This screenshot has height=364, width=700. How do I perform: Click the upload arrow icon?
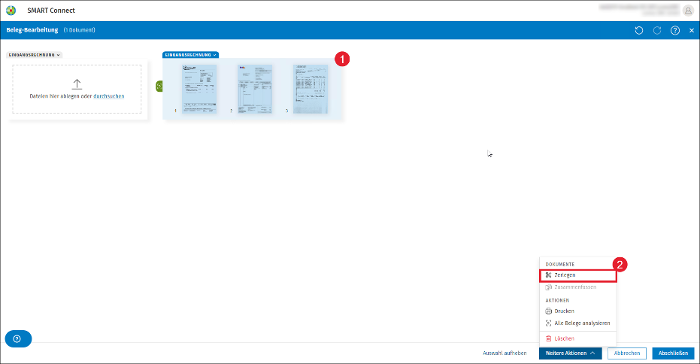[77, 84]
